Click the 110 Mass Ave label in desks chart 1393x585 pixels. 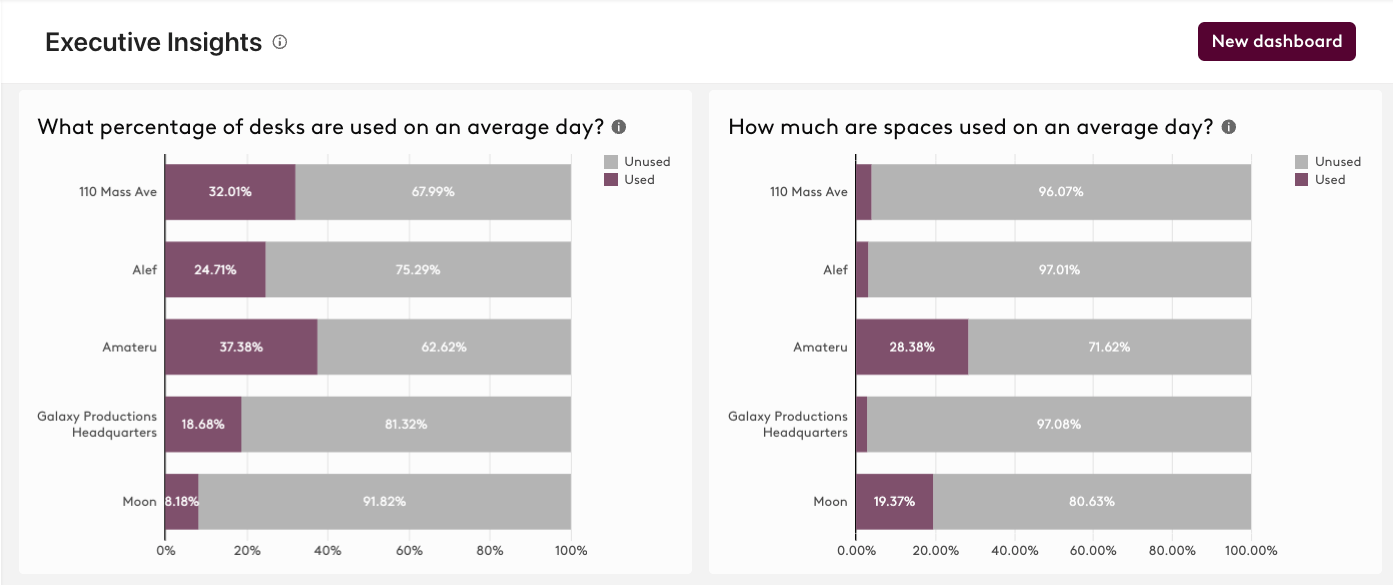[x=118, y=191]
